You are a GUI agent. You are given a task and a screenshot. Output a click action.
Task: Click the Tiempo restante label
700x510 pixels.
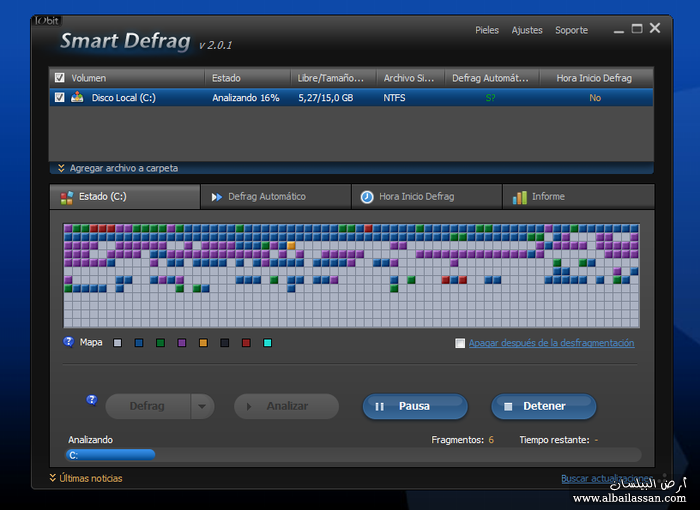[554, 440]
